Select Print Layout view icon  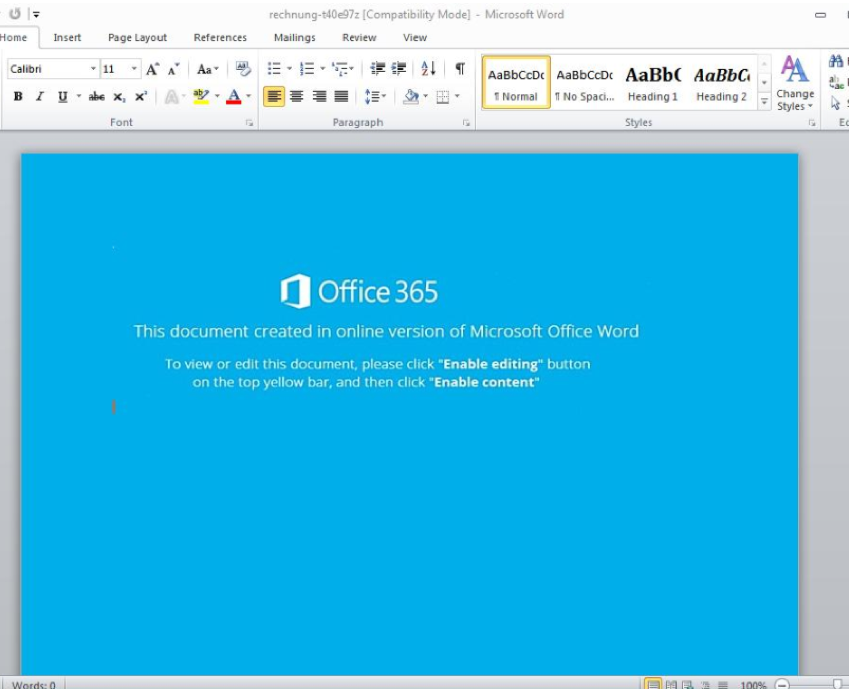coord(654,685)
